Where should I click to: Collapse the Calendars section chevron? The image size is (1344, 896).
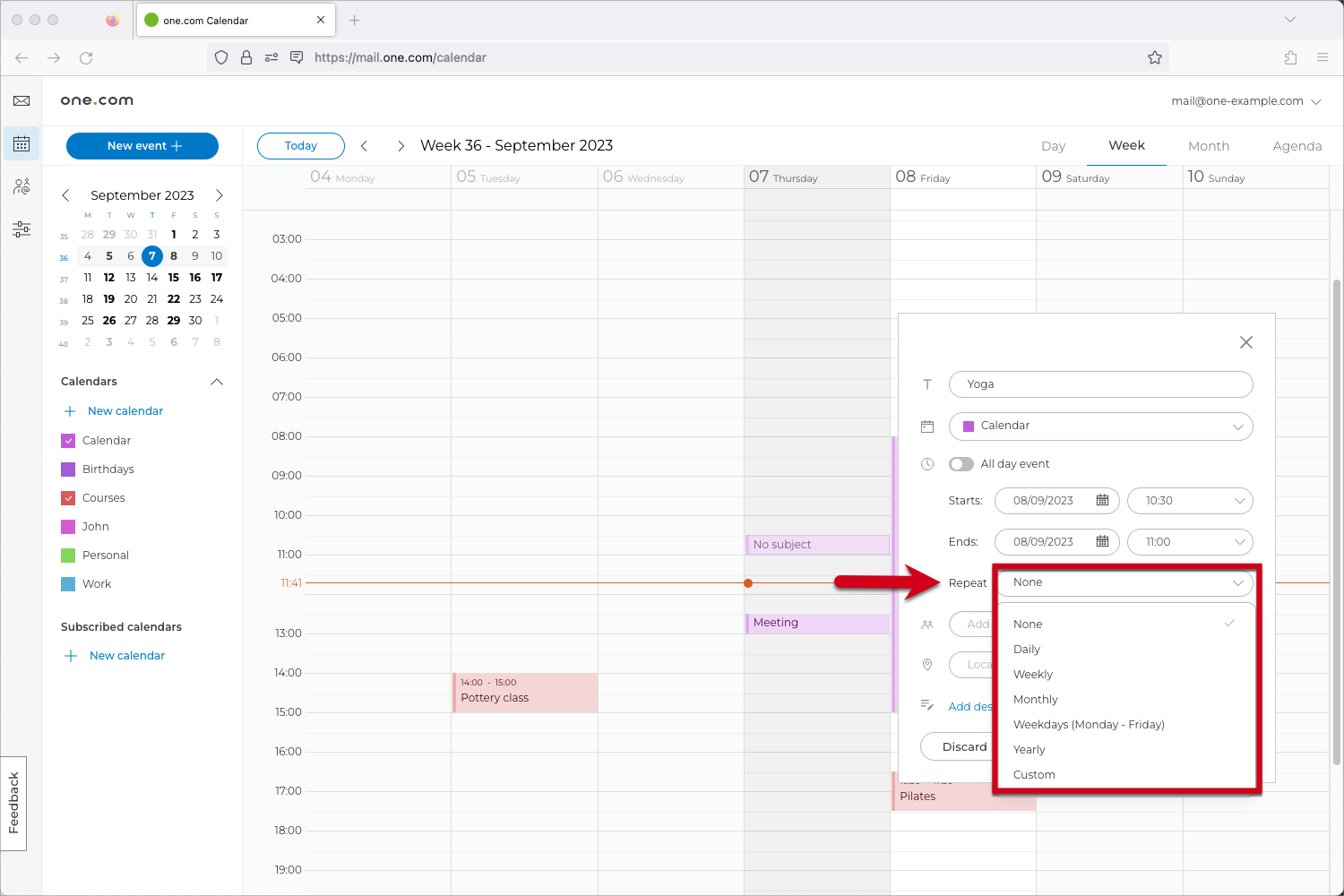pyautogui.click(x=216, y=382)
